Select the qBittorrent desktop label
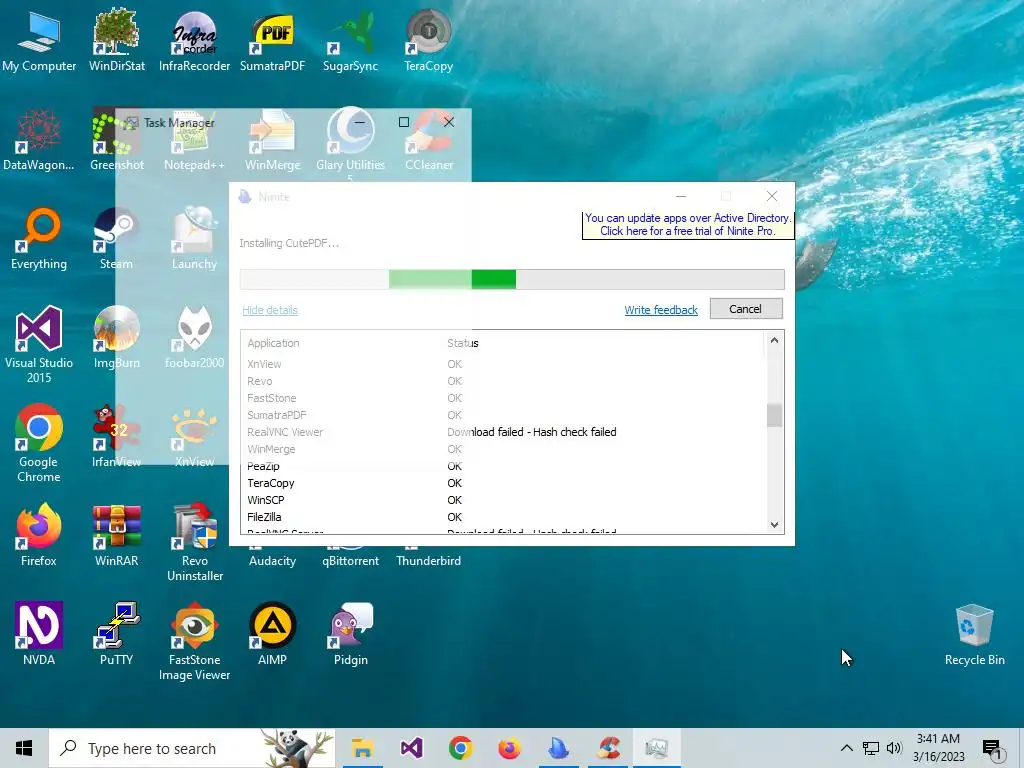The image size is (1024, 768). pyautogui.click(x=350, y=560)
